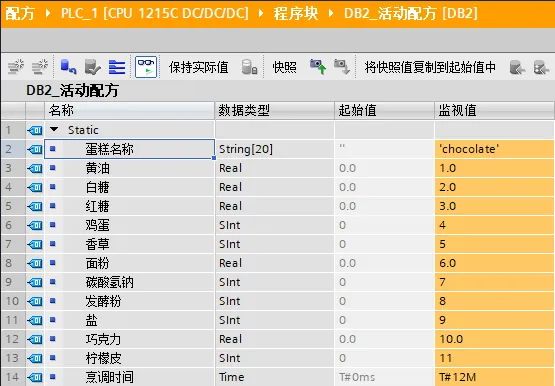Toggle the Monitor all glasses button
Screen dimensions: 555x386
point(146,67)
